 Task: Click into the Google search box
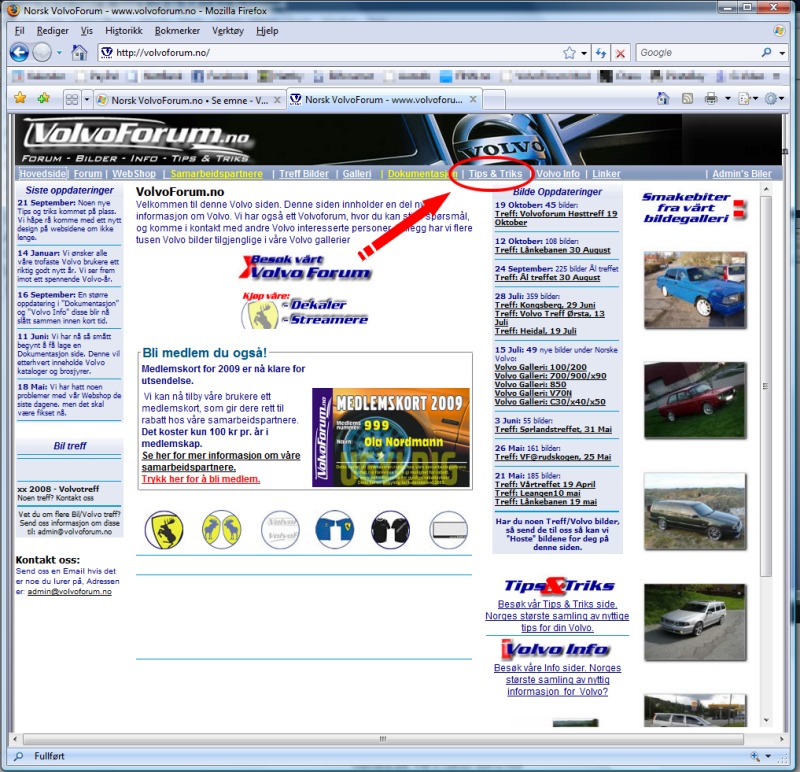tap(698, 53)
